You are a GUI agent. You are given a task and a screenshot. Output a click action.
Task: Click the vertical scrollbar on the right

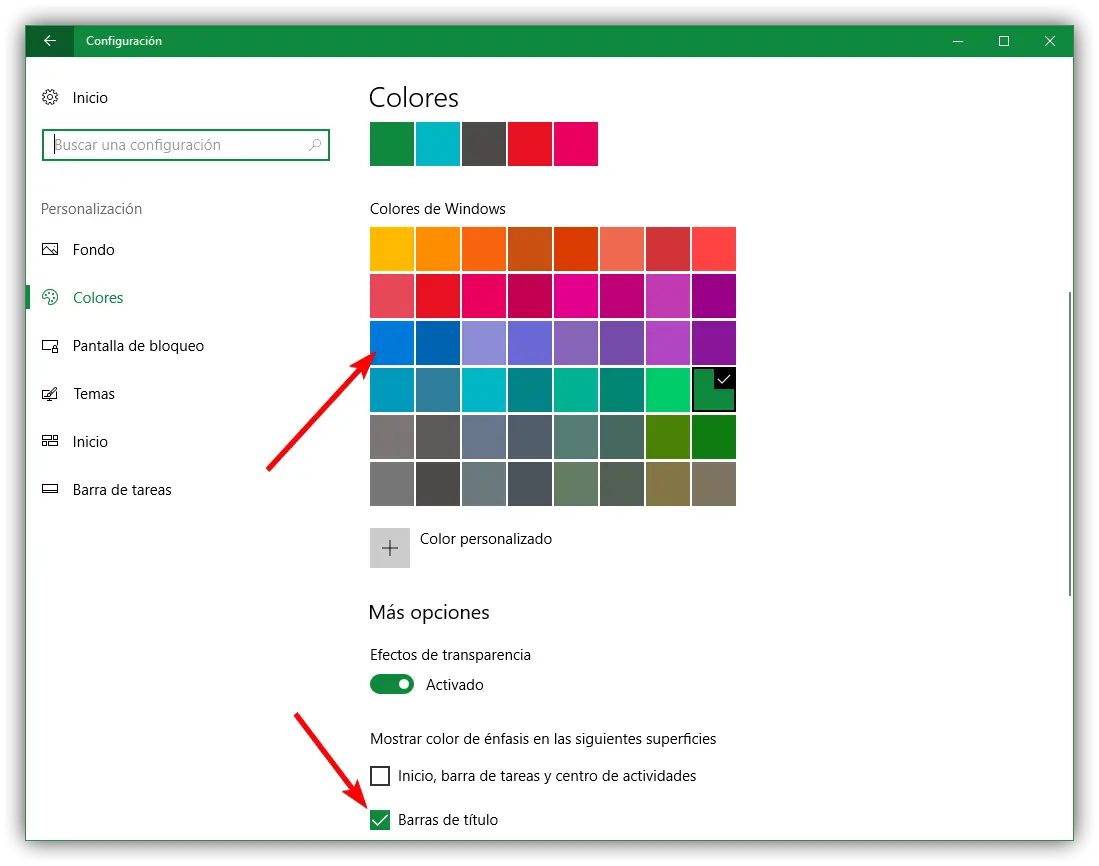tap(1070, 440)
